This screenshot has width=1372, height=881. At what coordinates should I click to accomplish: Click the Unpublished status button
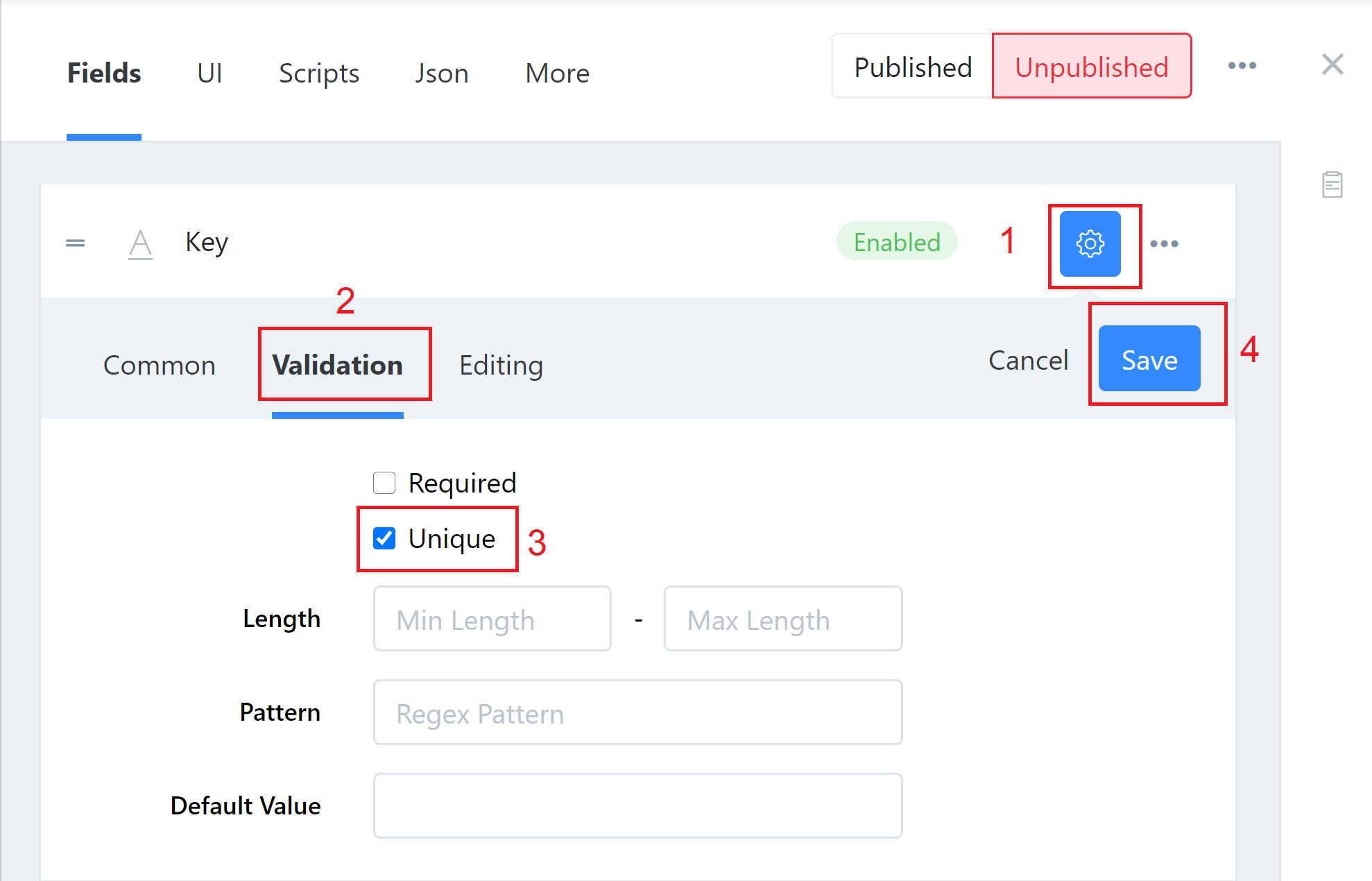point(1092,67)
